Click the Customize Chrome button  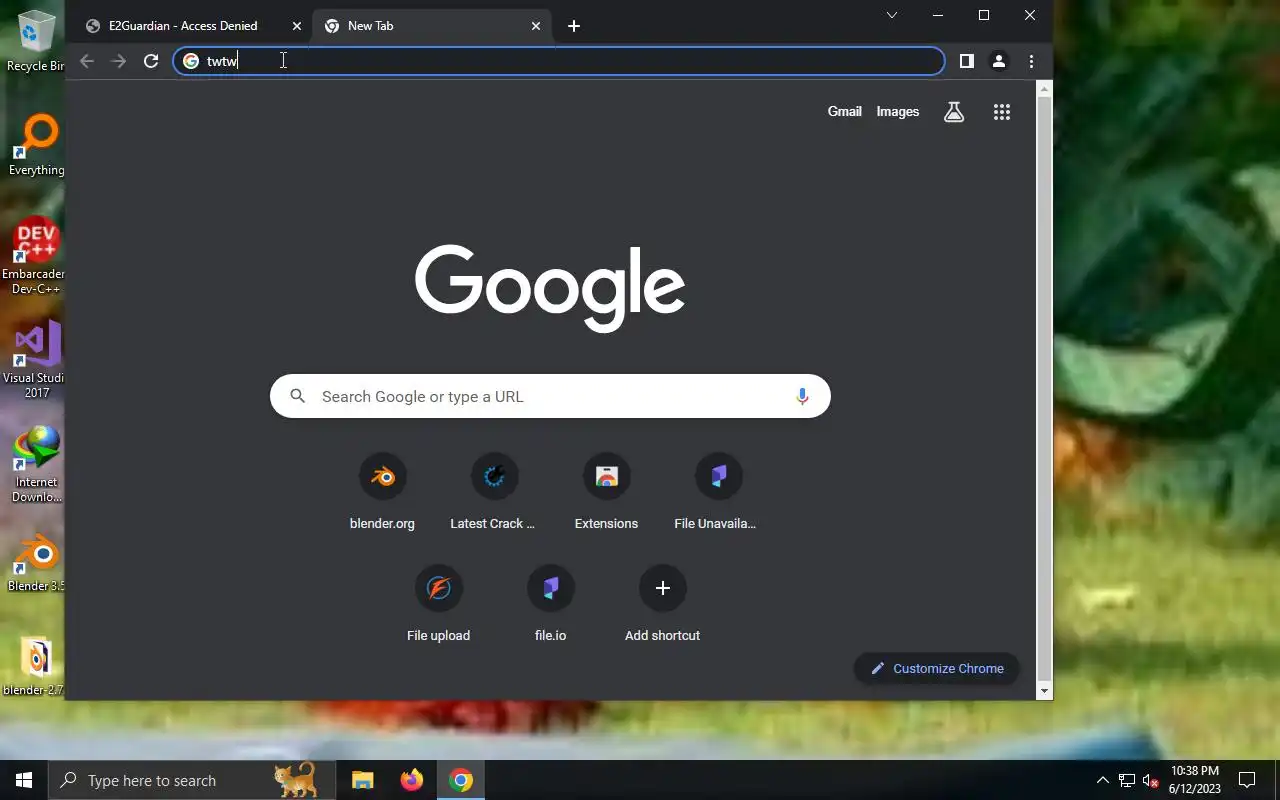coord(937,669)
